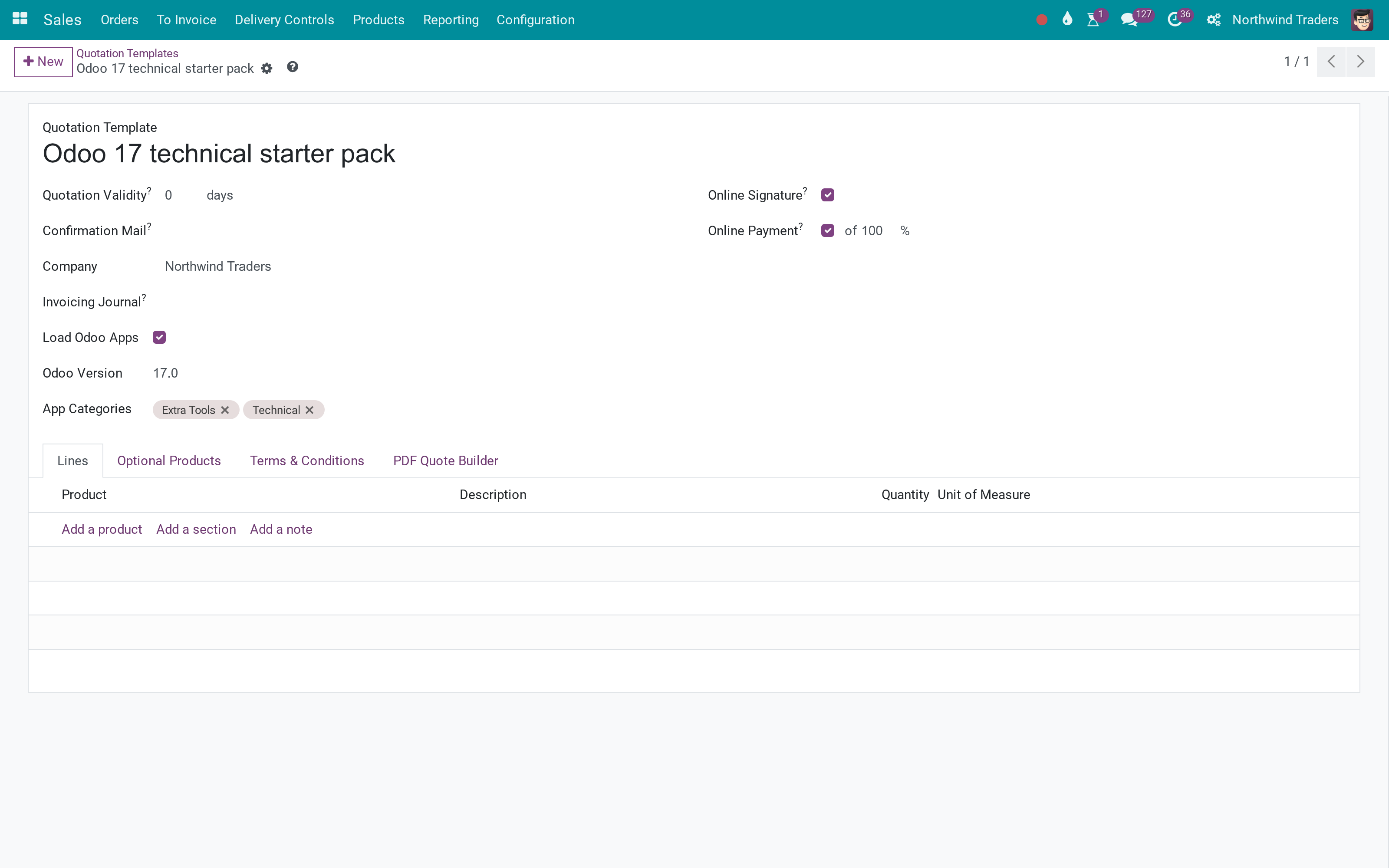Open the Products menu
Viewport: 1389px width, 868px height.
point(379,20)
